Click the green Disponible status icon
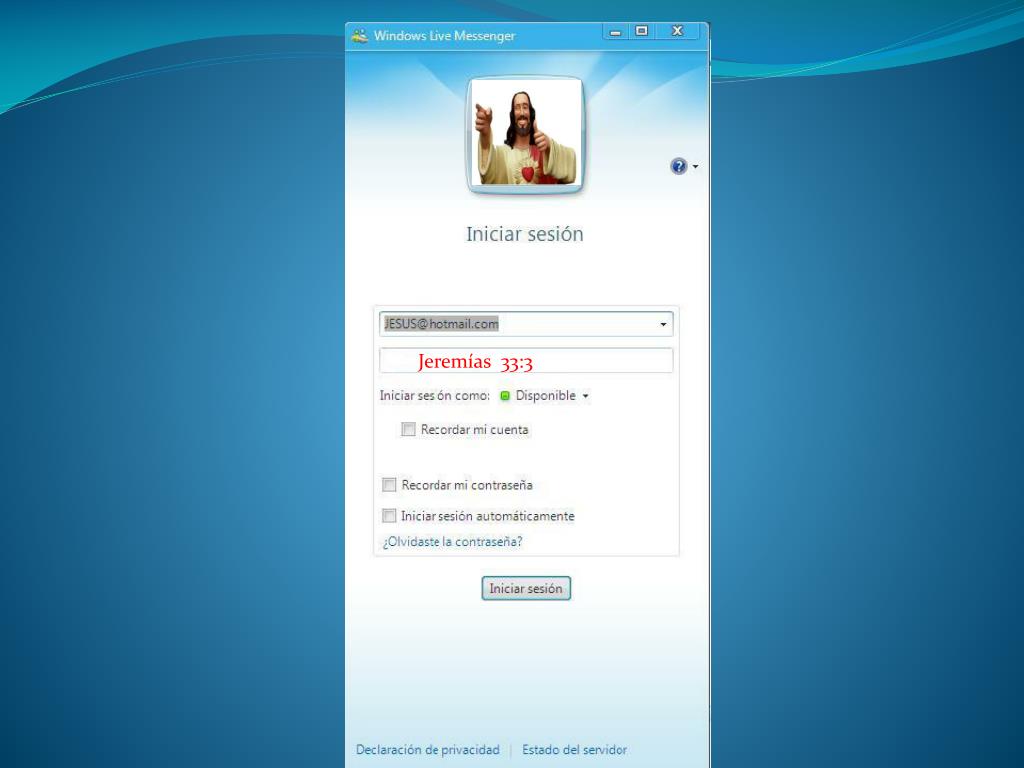The height and width of the screenshot is (768, 1024). point(504,396)
